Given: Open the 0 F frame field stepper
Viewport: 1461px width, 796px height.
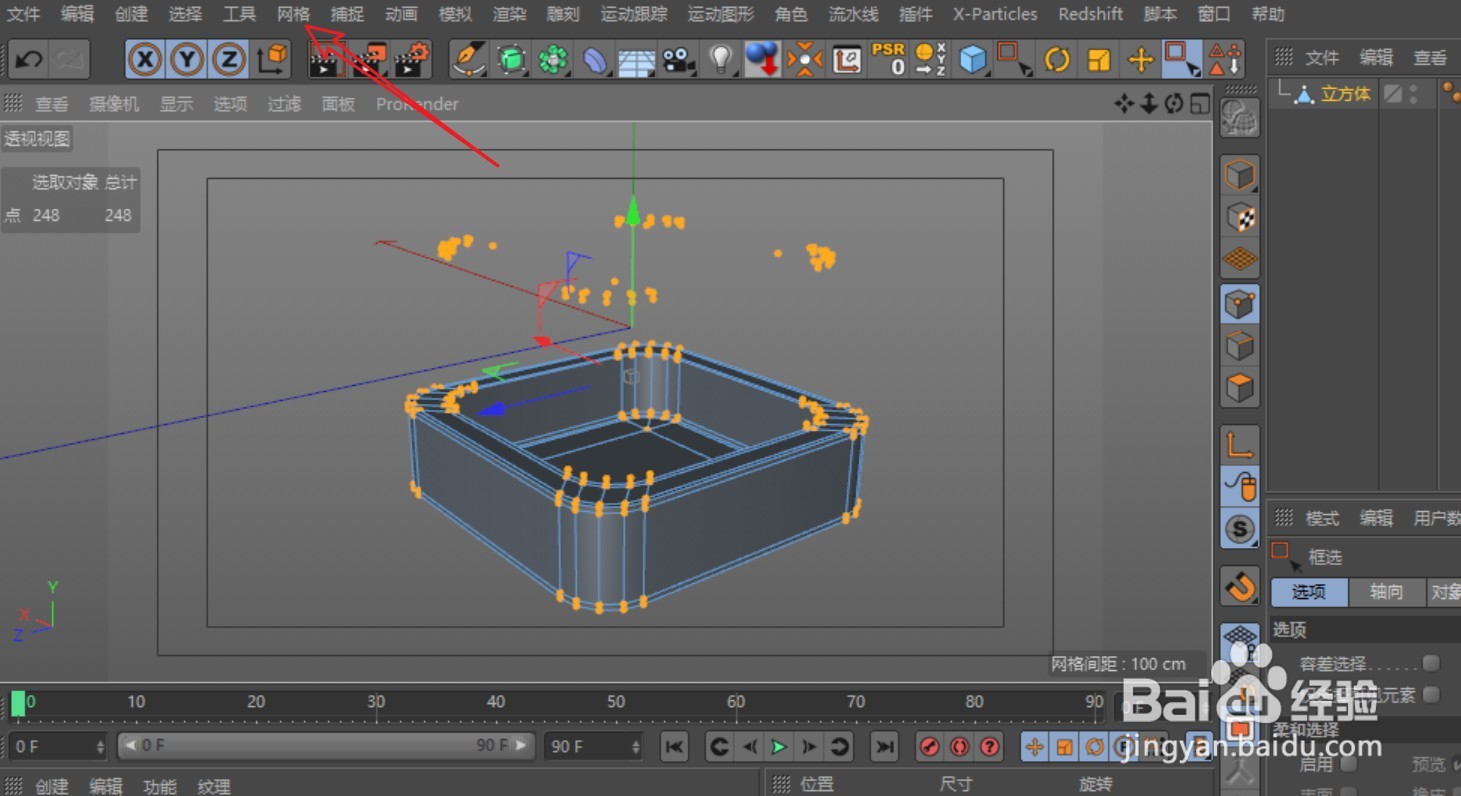Looking at the screenshot, I should coord(101,746).
